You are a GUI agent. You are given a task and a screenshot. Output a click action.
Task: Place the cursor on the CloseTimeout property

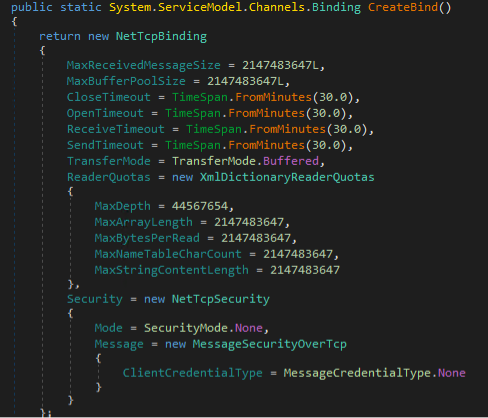109,97
